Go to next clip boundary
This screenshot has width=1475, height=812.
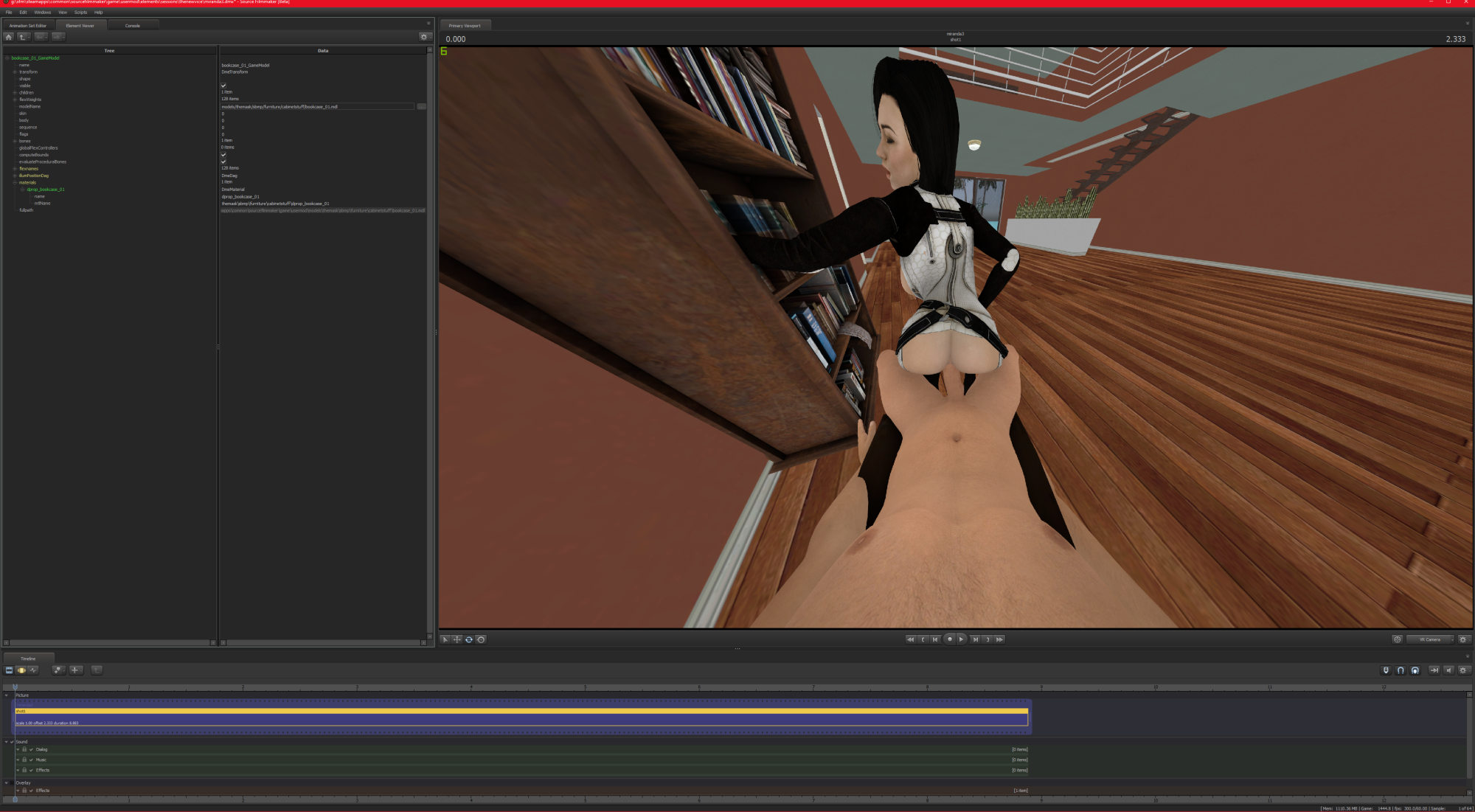(x=988, y=639)
